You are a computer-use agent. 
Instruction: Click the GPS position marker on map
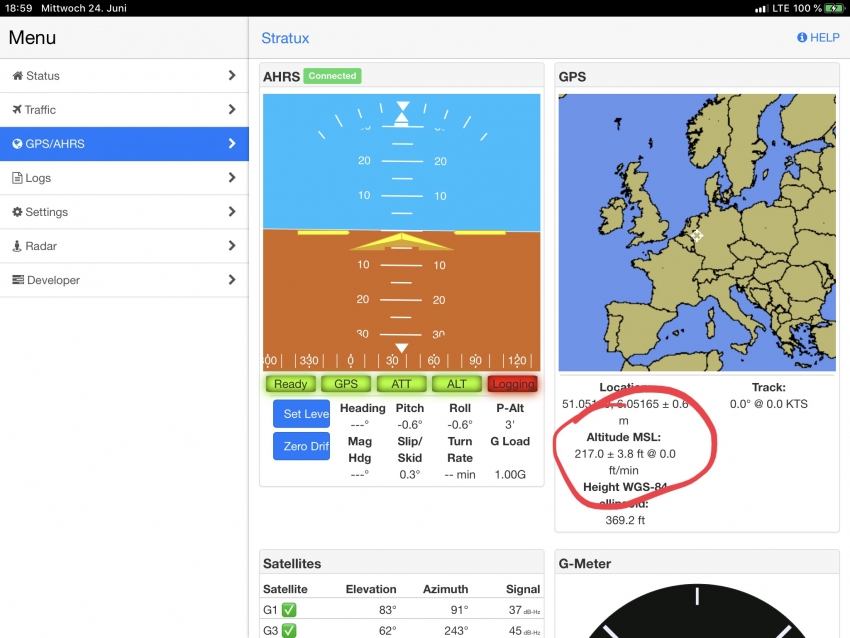697,235
